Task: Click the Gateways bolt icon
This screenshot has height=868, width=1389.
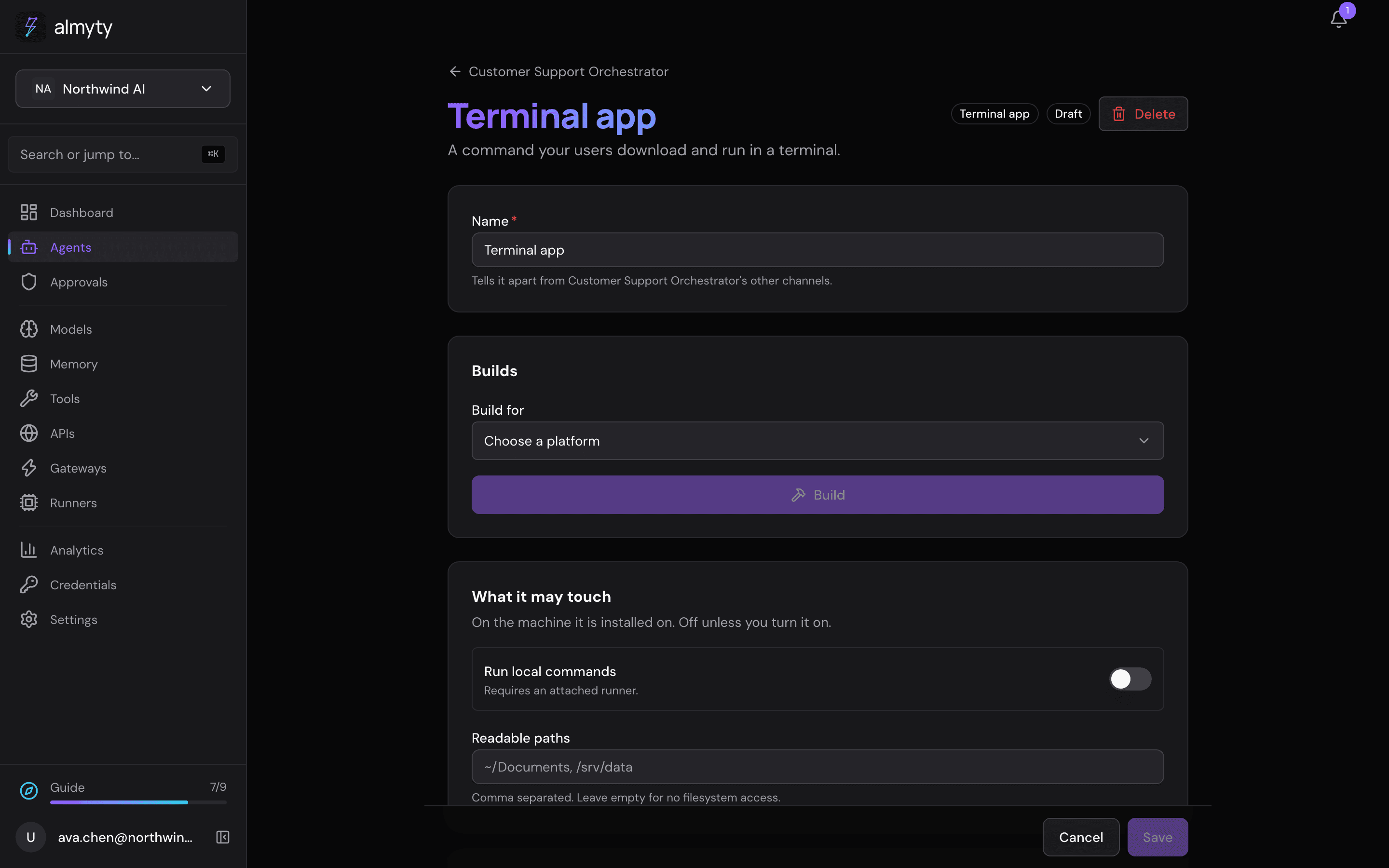Action: click(x=29, y=468)
